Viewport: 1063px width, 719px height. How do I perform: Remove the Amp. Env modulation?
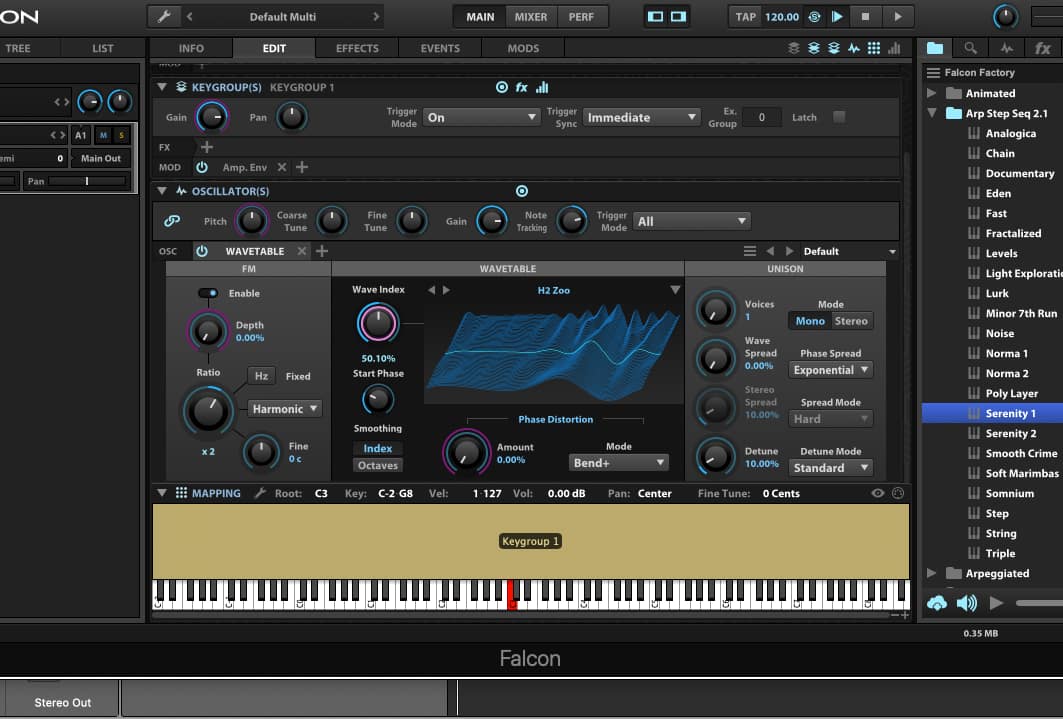coord(282,167)
